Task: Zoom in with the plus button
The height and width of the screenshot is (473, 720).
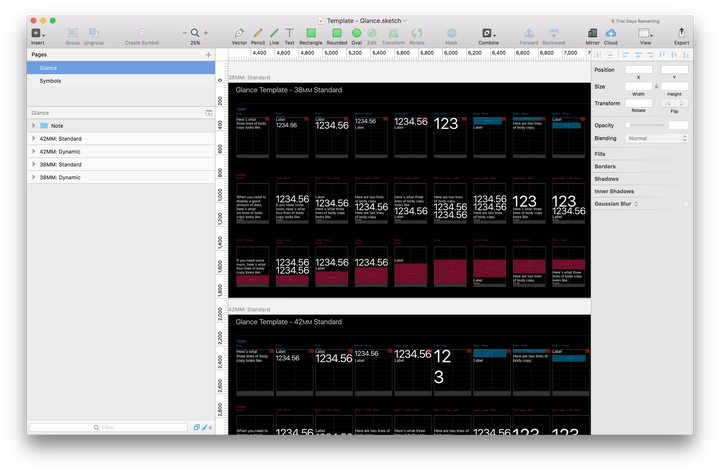Action: click(x=206, y=33)
